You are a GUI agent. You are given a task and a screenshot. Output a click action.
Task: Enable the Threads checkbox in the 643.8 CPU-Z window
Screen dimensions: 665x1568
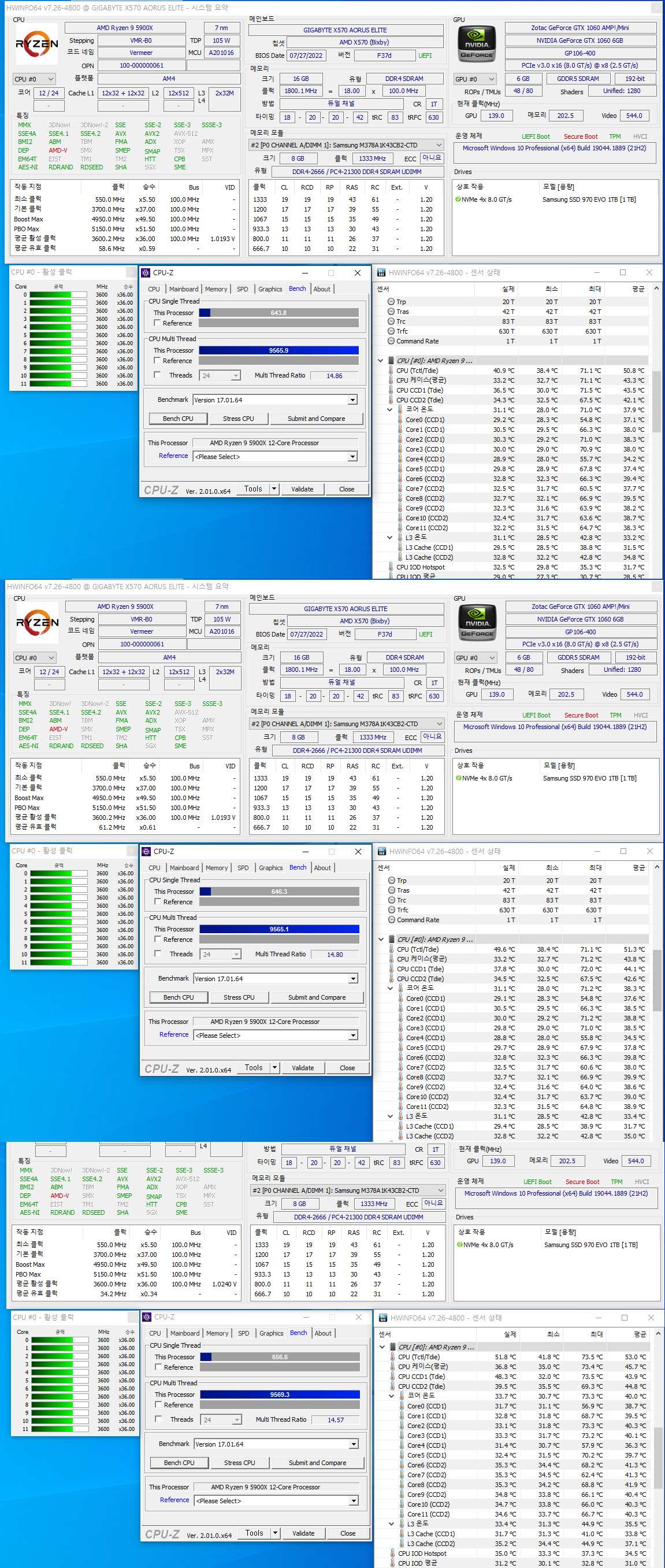(x=157, y=375)
